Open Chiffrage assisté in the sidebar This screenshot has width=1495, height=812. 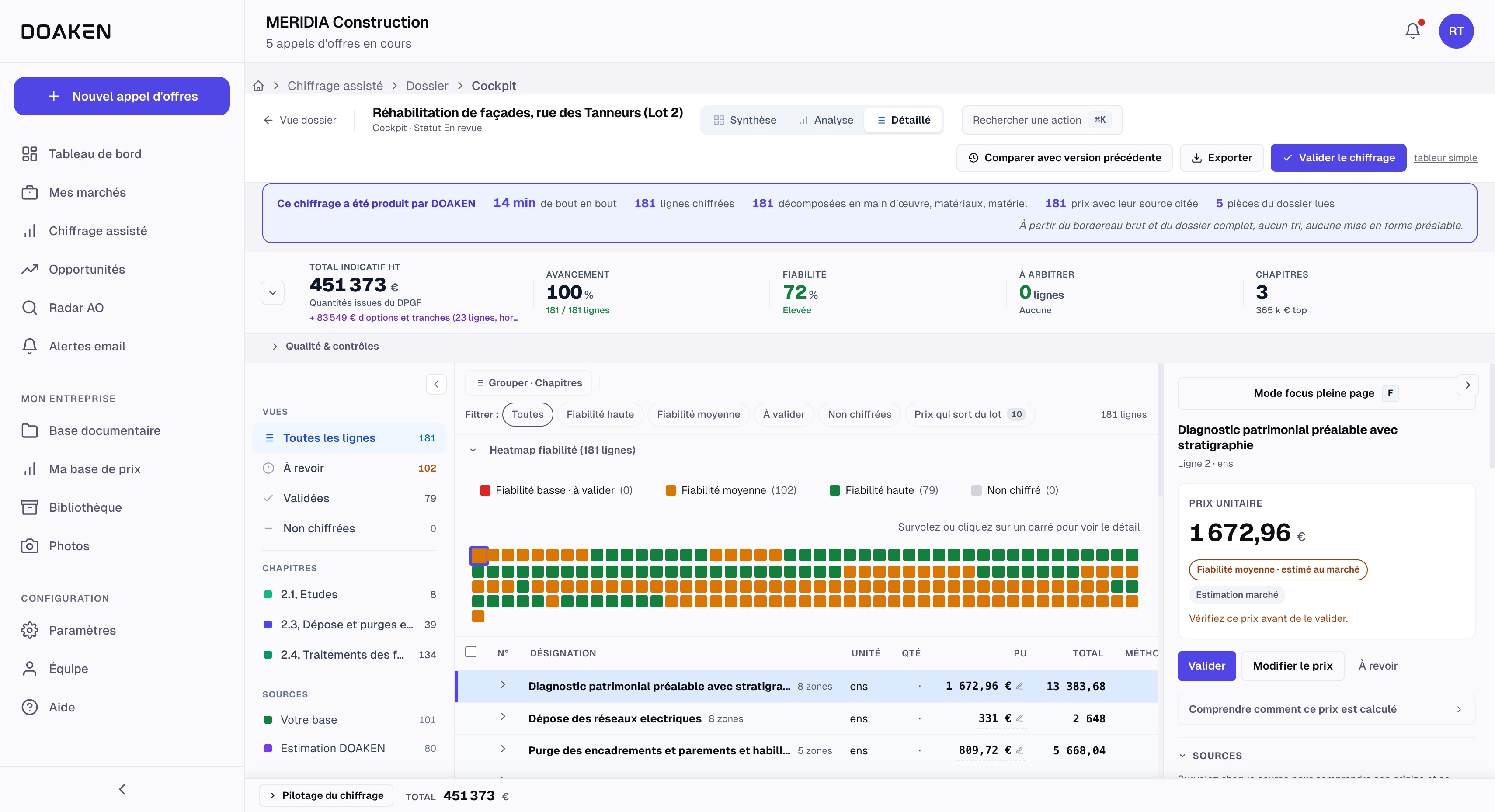[x=121, y=231]
